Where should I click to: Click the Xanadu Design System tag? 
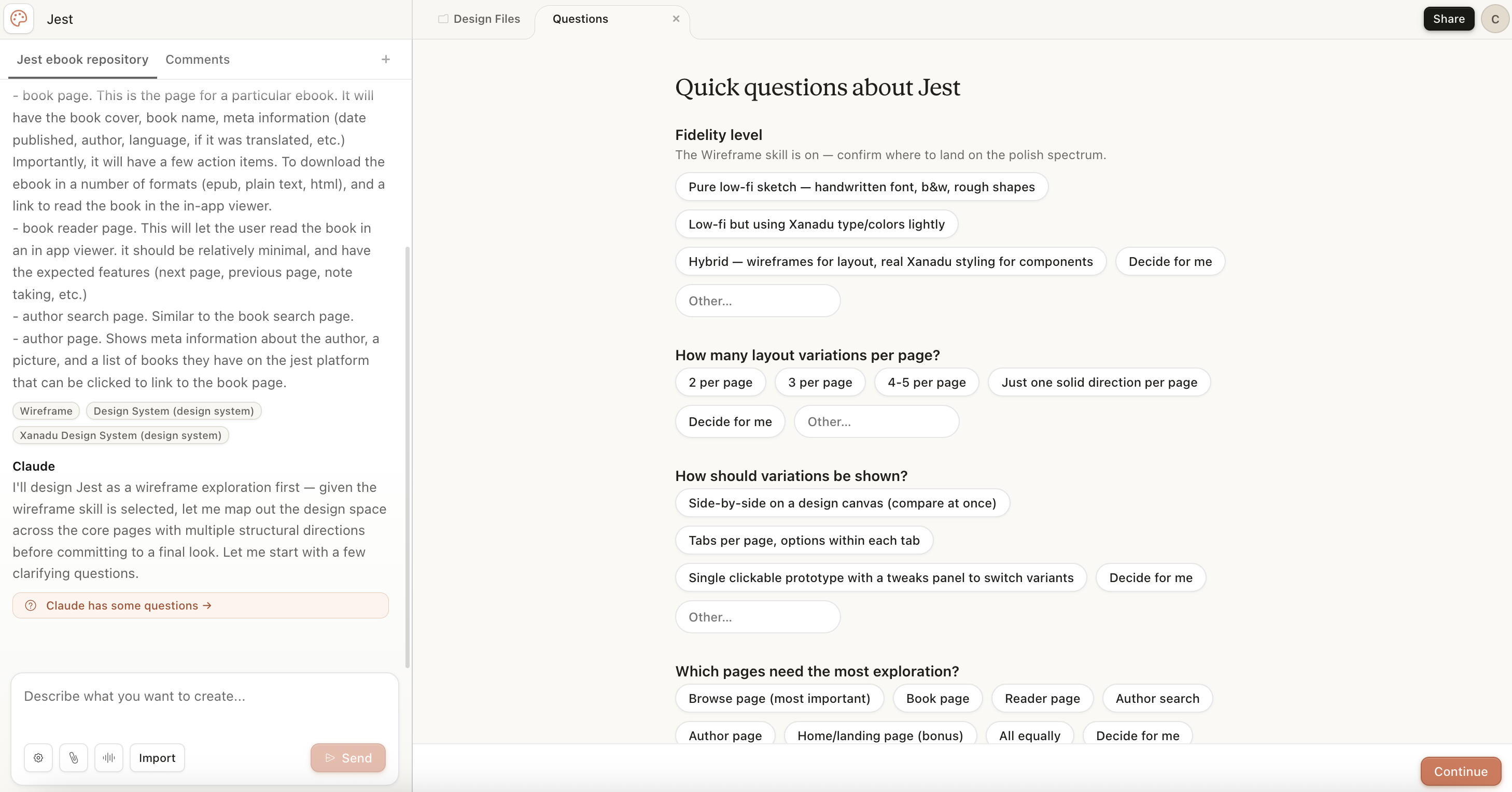(120, 435)
